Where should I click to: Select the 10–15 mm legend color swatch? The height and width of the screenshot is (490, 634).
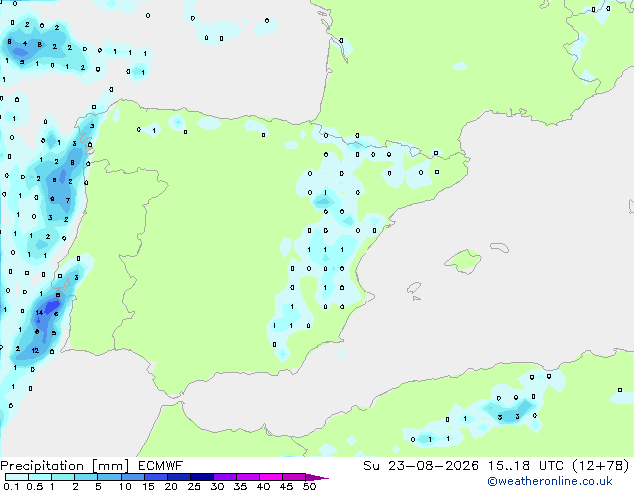pyautogui.click(x=132, y=477)
